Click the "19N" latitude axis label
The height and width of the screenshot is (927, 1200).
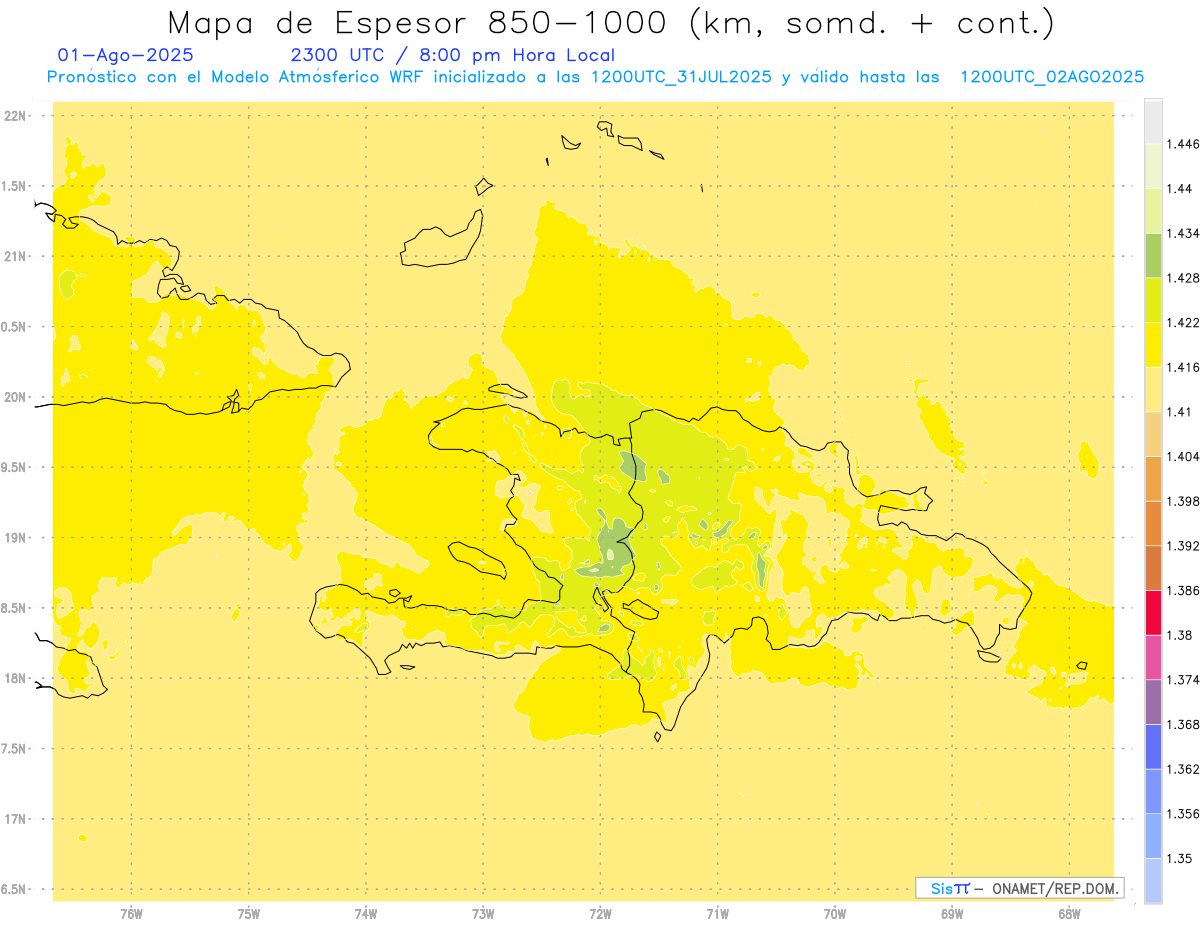point(15,538)
